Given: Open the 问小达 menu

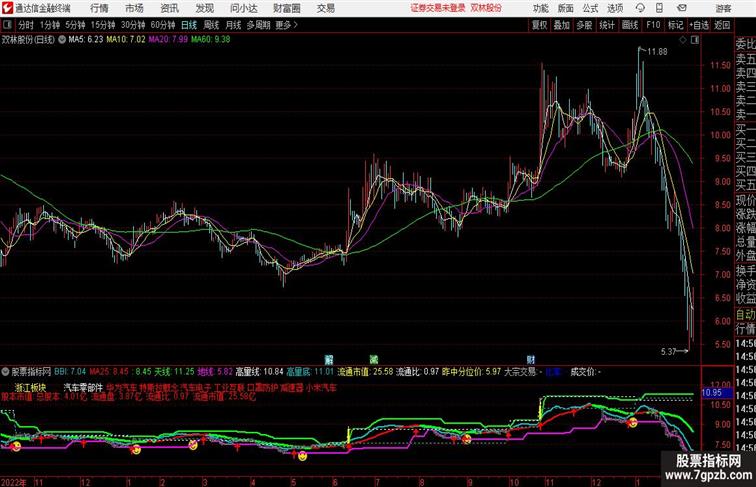Looking at the screenshot, I should coord(243,8).
